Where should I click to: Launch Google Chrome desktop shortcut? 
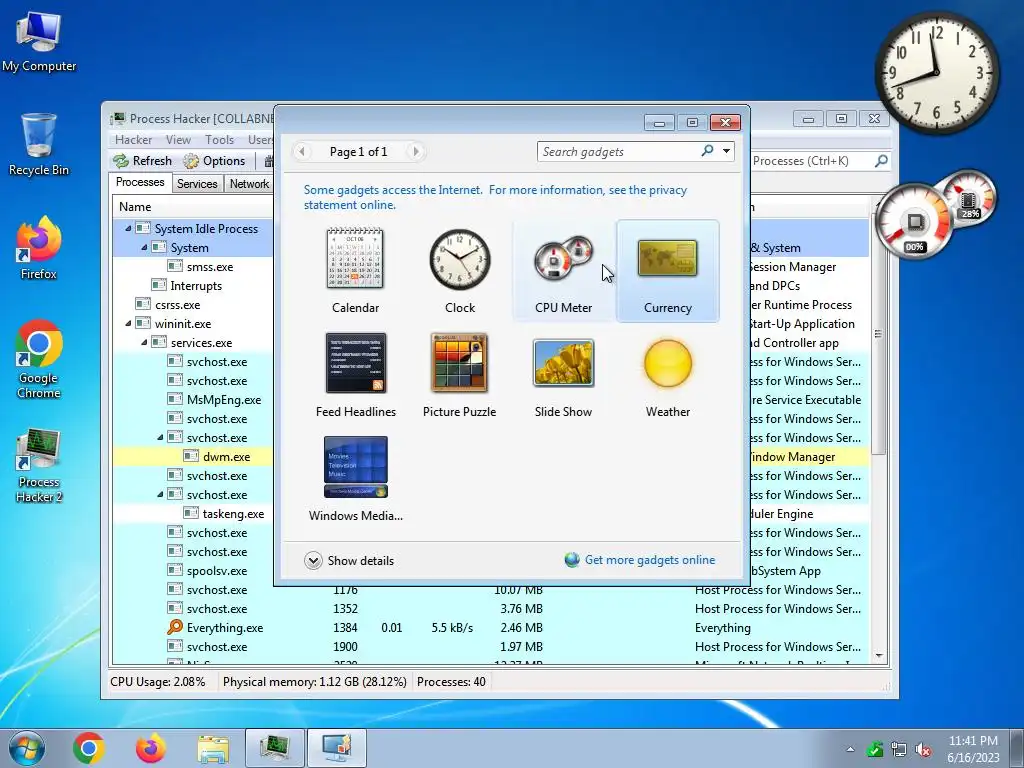pyautogui.click(x=39, y=359)
